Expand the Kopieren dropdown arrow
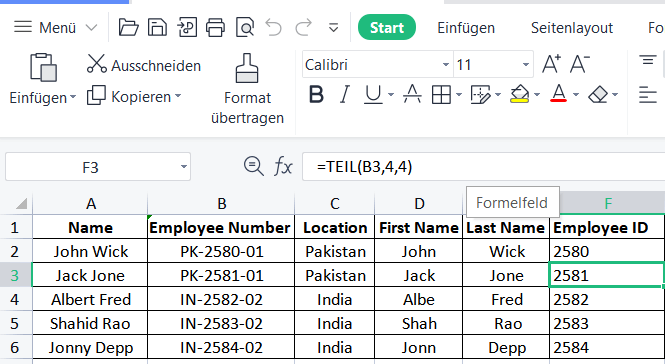665x364 pixels. pos(178,96)
